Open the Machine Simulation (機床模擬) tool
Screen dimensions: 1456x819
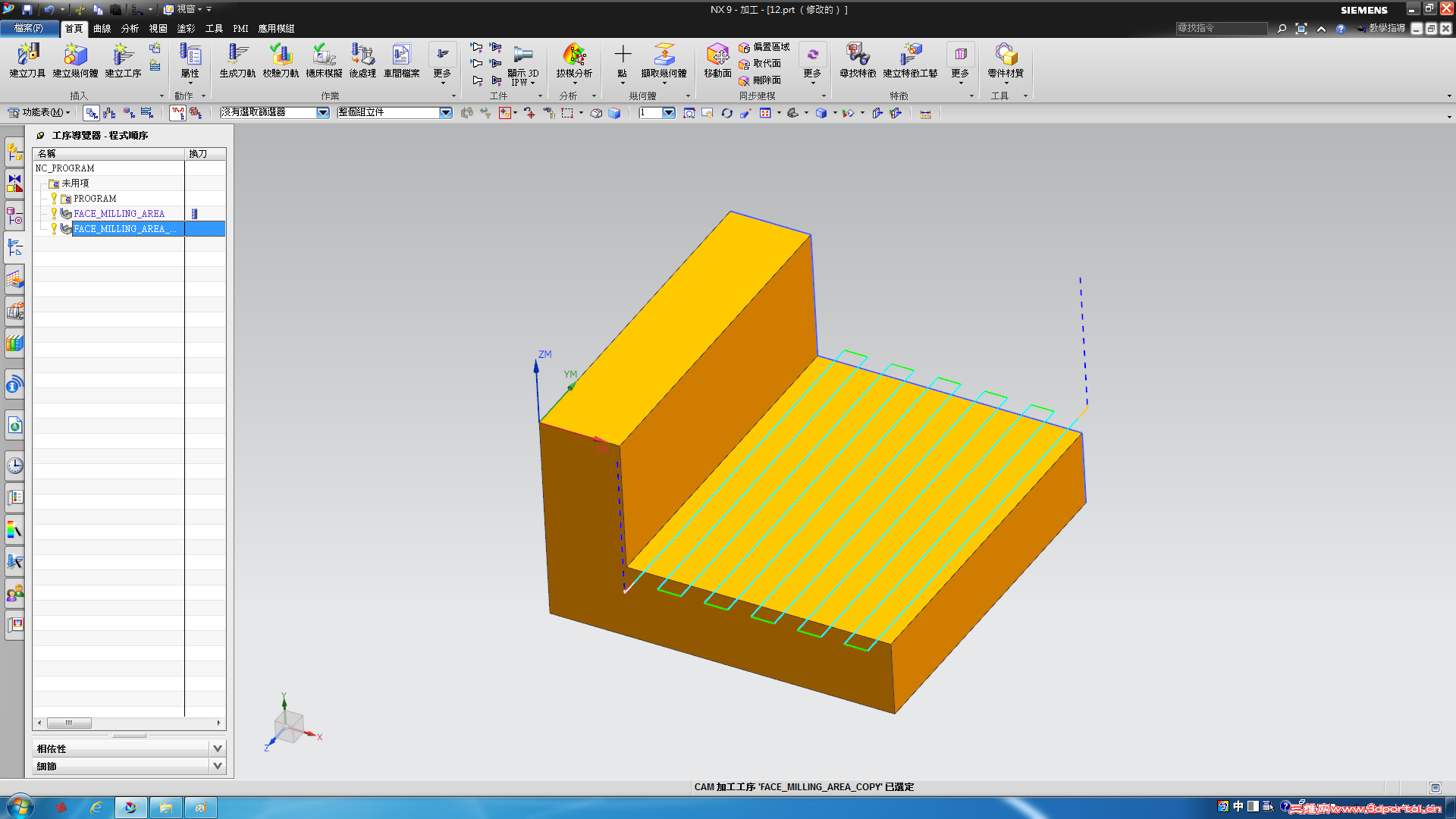pyautogui.click(x=324, y=59)
